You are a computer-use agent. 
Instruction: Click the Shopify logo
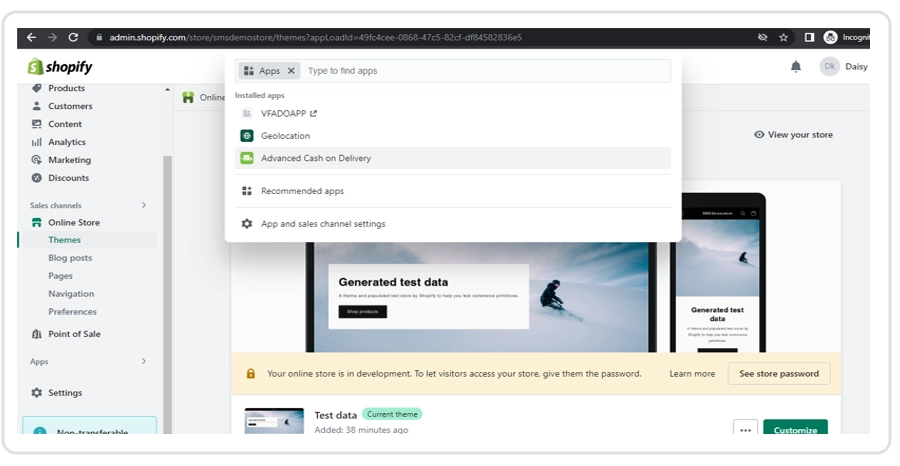pos(60,67)
